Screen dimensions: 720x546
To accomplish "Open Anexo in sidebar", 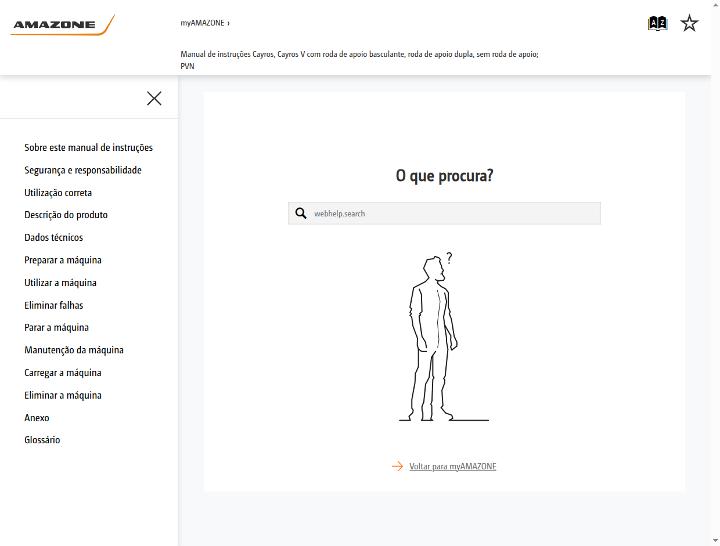I will (x=36, y=417).
